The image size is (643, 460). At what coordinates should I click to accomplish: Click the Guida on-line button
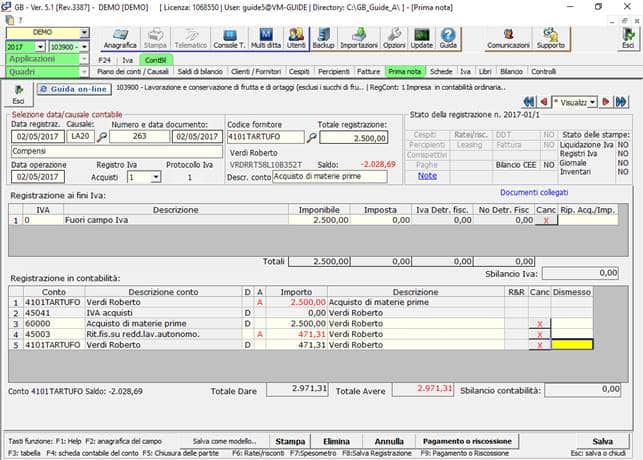74,89
